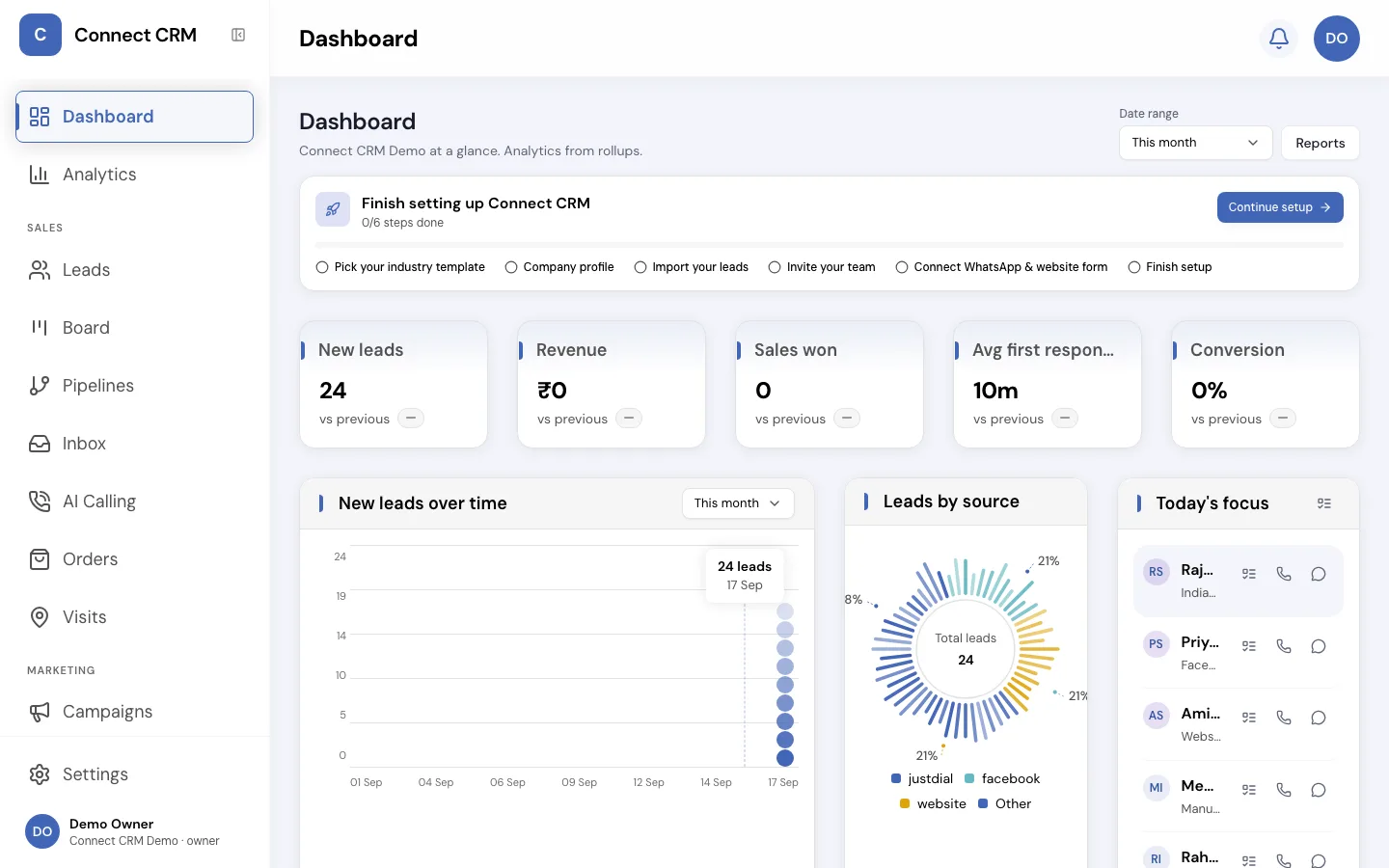The image size is (1389, 868).
Task: Open the Board view
Action: [135, 328]
